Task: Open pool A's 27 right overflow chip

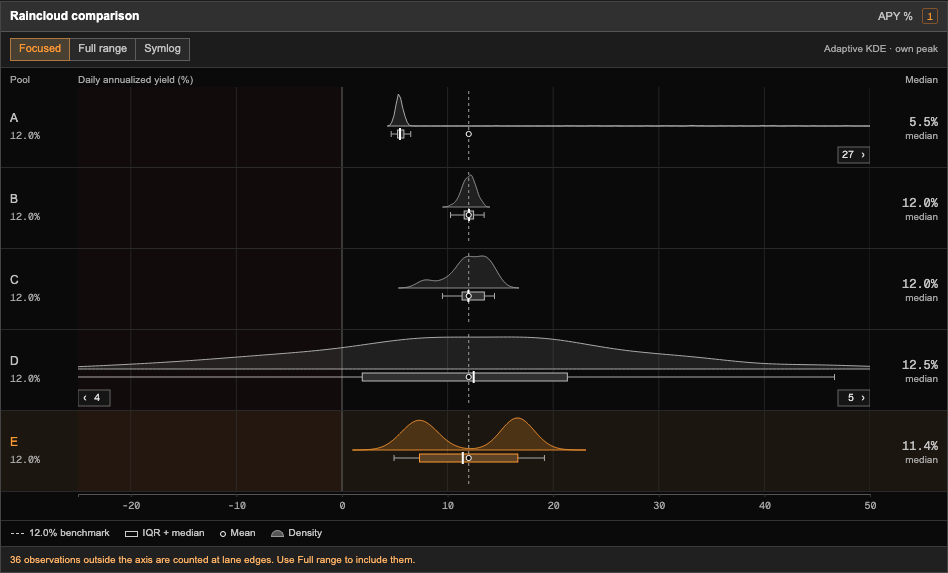Action: coord(853,155)
